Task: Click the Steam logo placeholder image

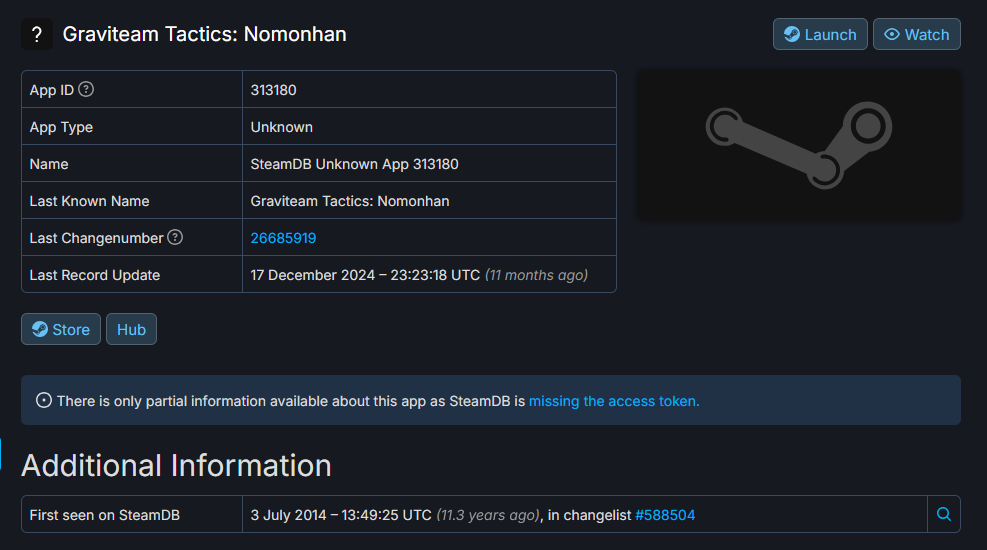Action: (x=798, y=145)
